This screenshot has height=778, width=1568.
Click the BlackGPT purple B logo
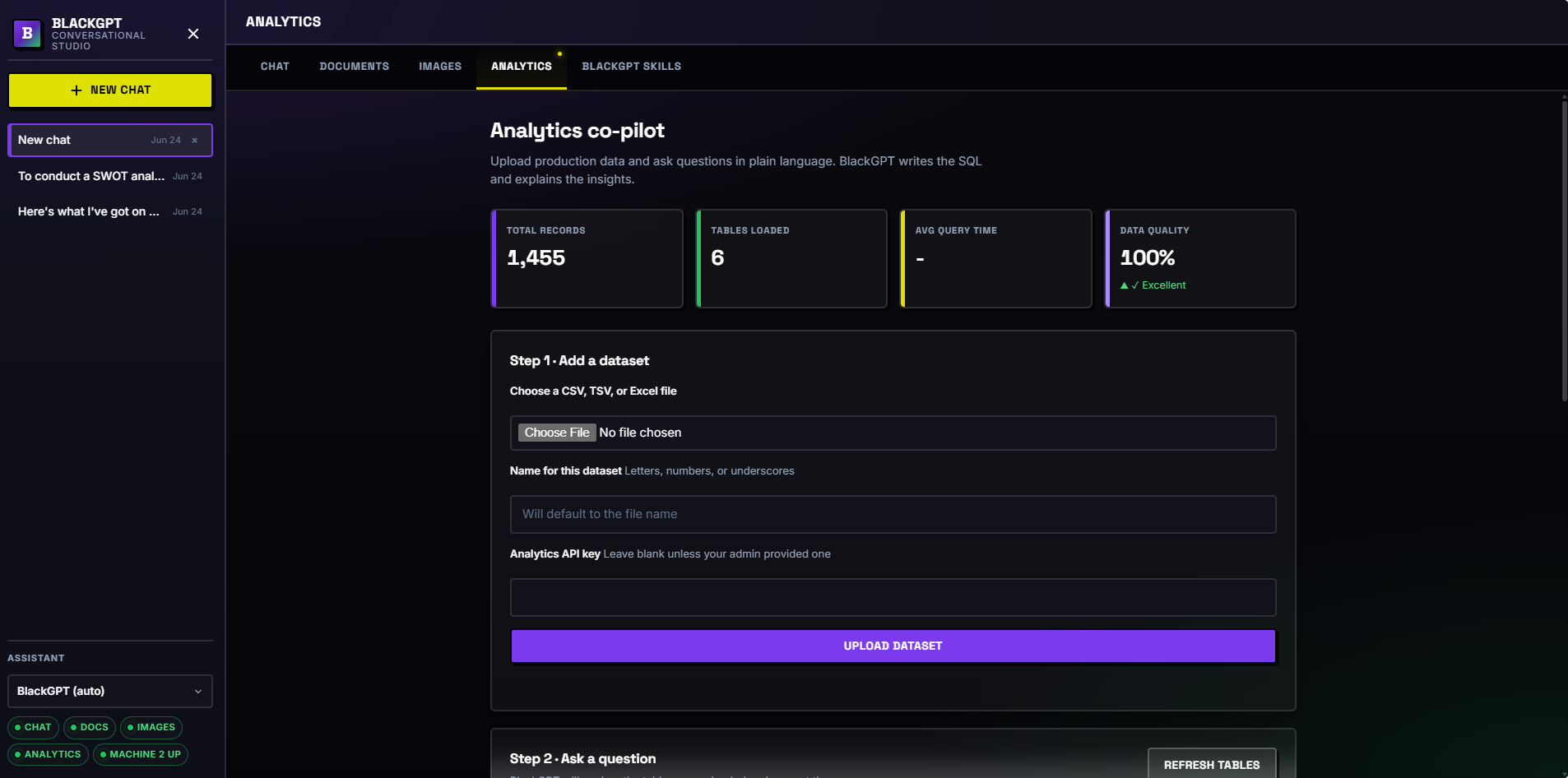point(27,34)
